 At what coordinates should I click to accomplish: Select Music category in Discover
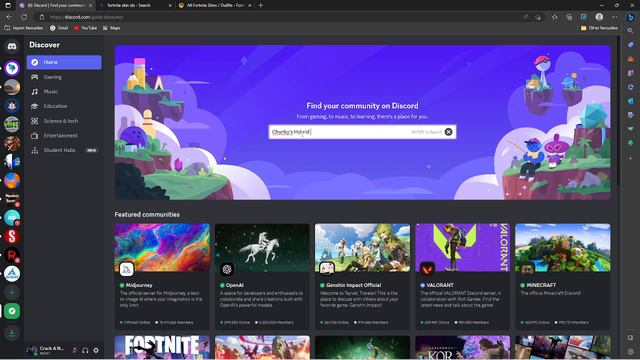tap(64, 91)
